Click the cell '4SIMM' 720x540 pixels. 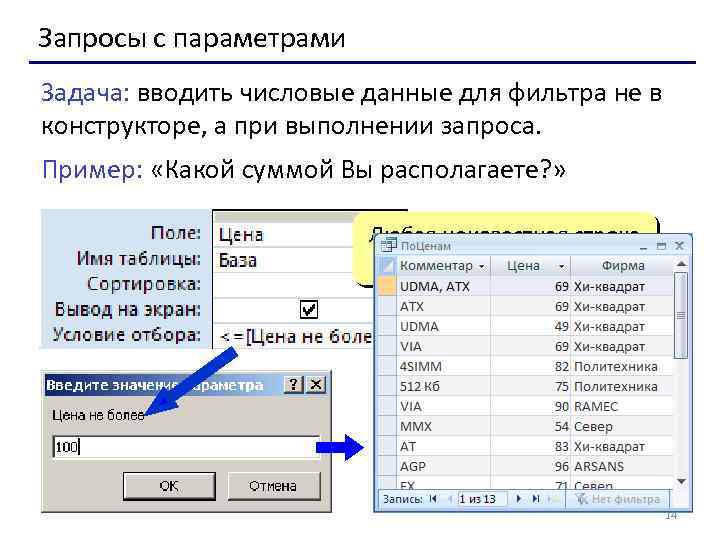coord(444,366)
